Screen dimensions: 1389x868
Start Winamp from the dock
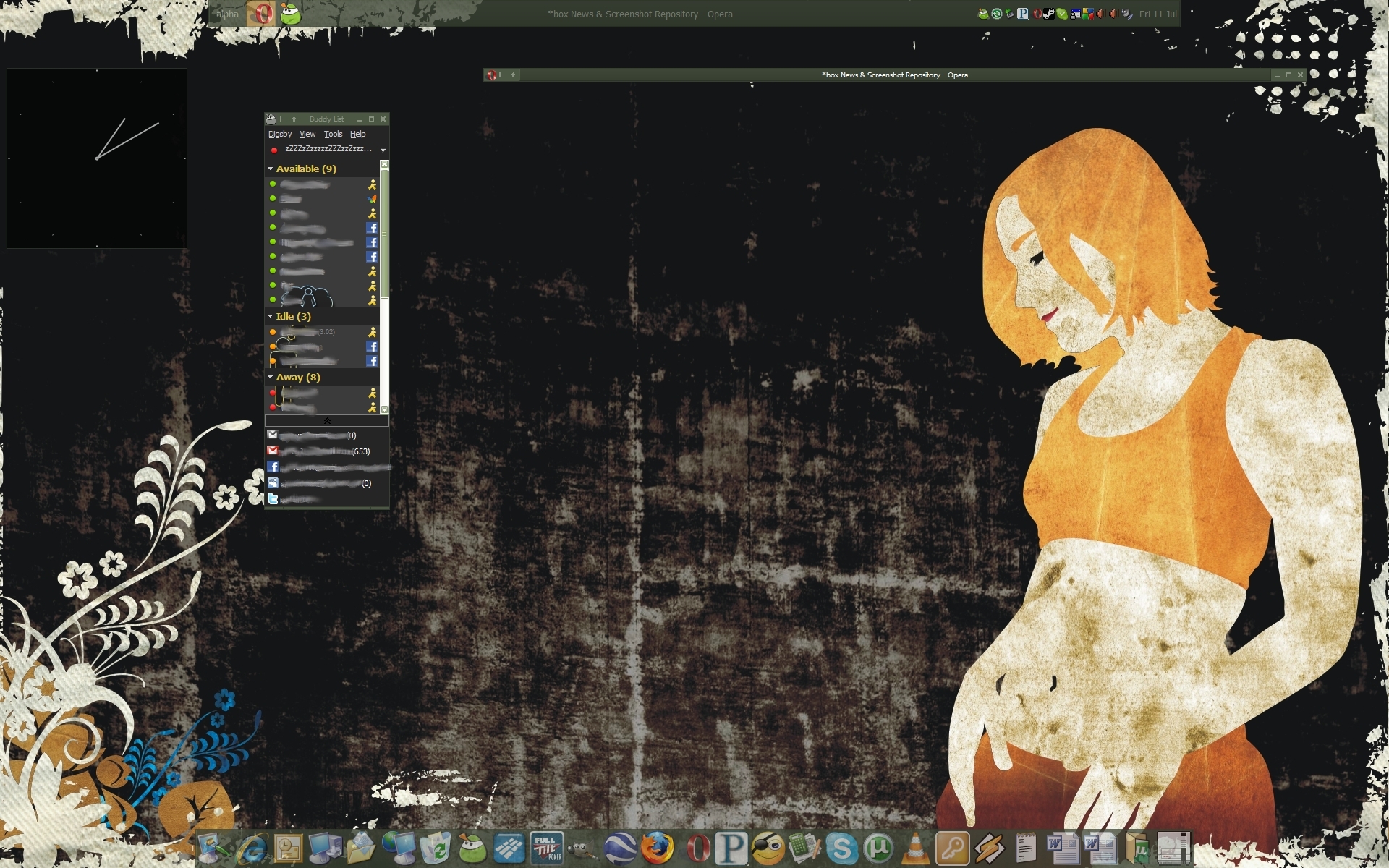(989, 848)
